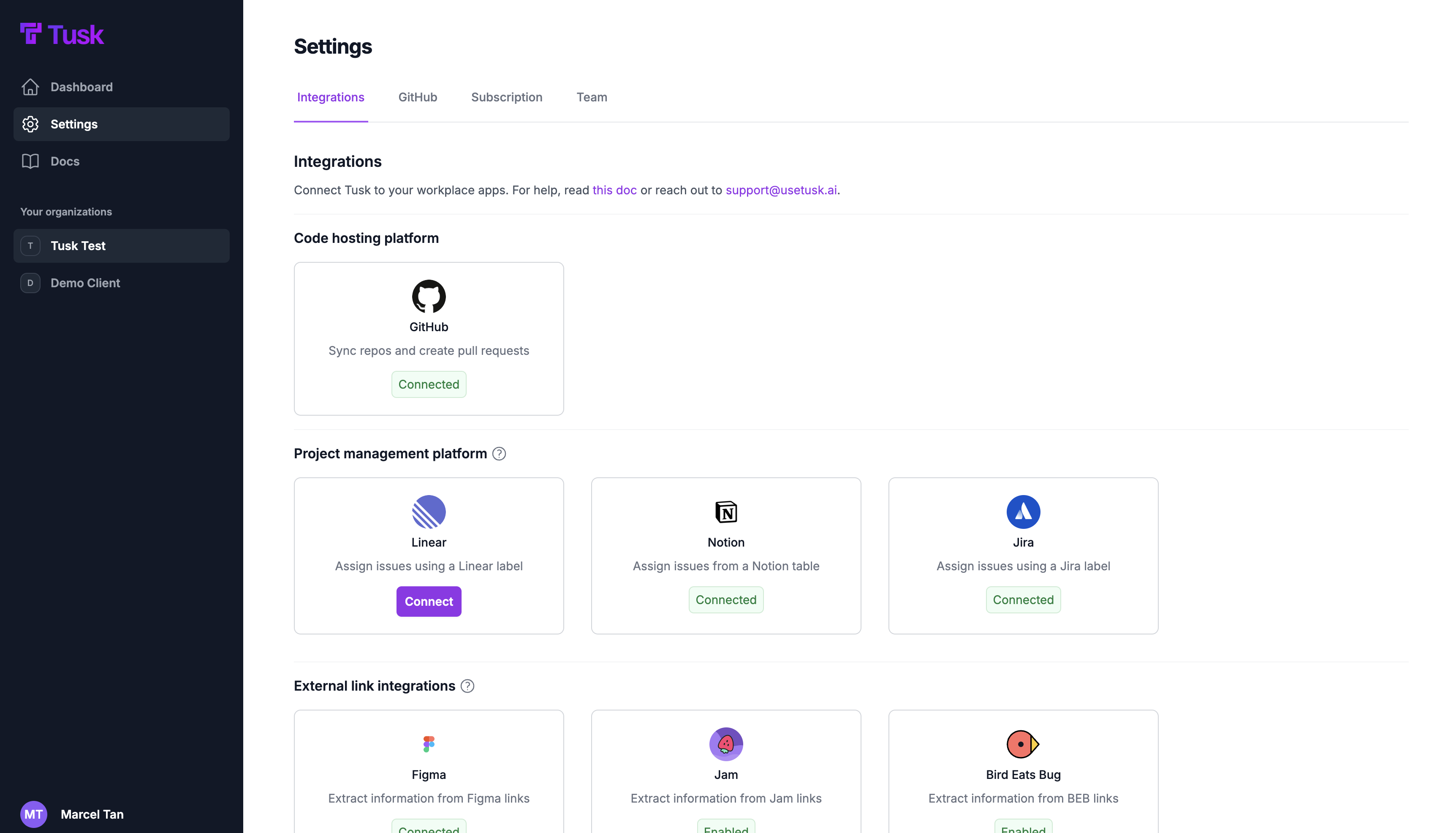1456x833 pixels.
Task: Open the Subscription tab
Action: click(x=507, y=97)
